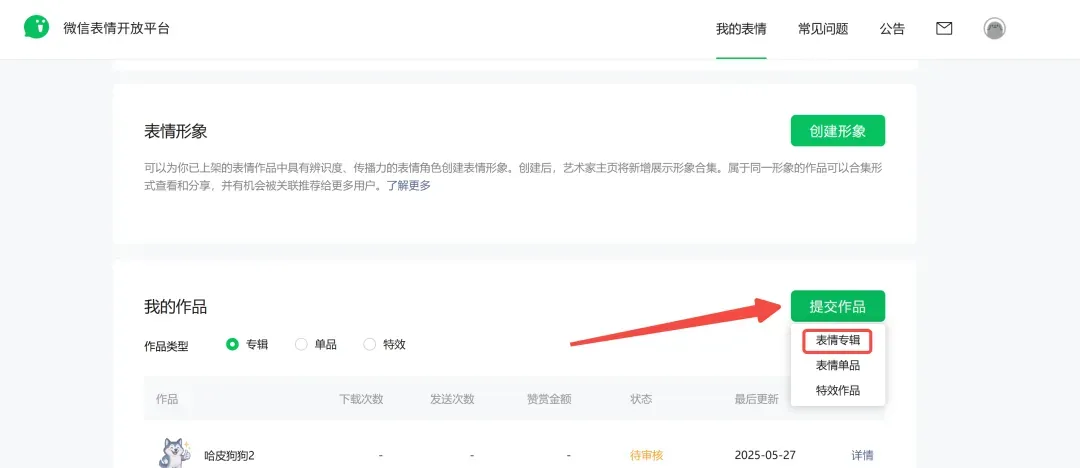Select the 单品 work type radio
1080x468 pixels.
pos(301,344)
